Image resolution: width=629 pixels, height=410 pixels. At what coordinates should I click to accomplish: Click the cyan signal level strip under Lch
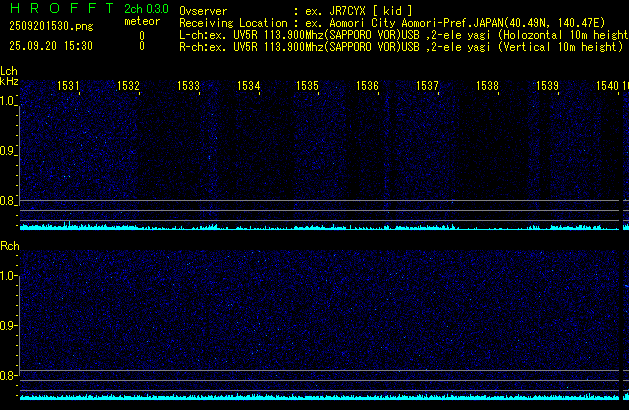click(x=315, y=227)
